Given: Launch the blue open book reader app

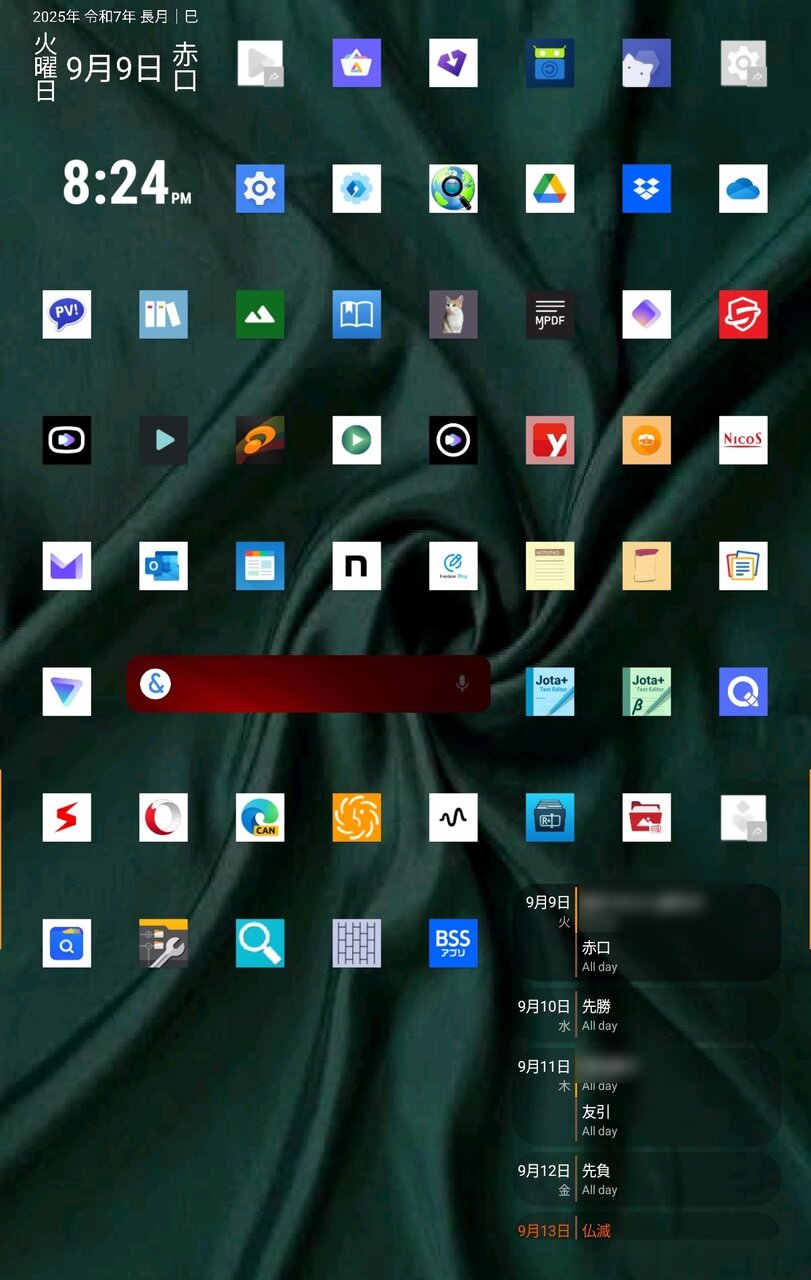Looking at the screenshot, I should pos(357,314).
